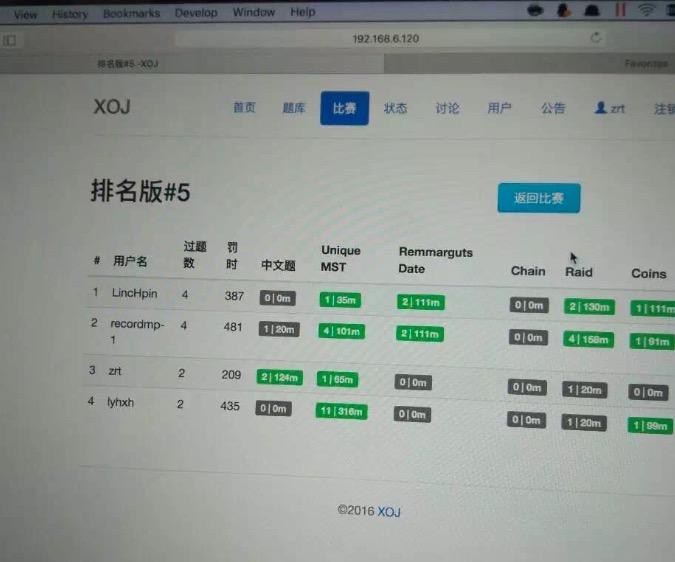Toggle the Safari sidebar icon

[x=10, y=40]
